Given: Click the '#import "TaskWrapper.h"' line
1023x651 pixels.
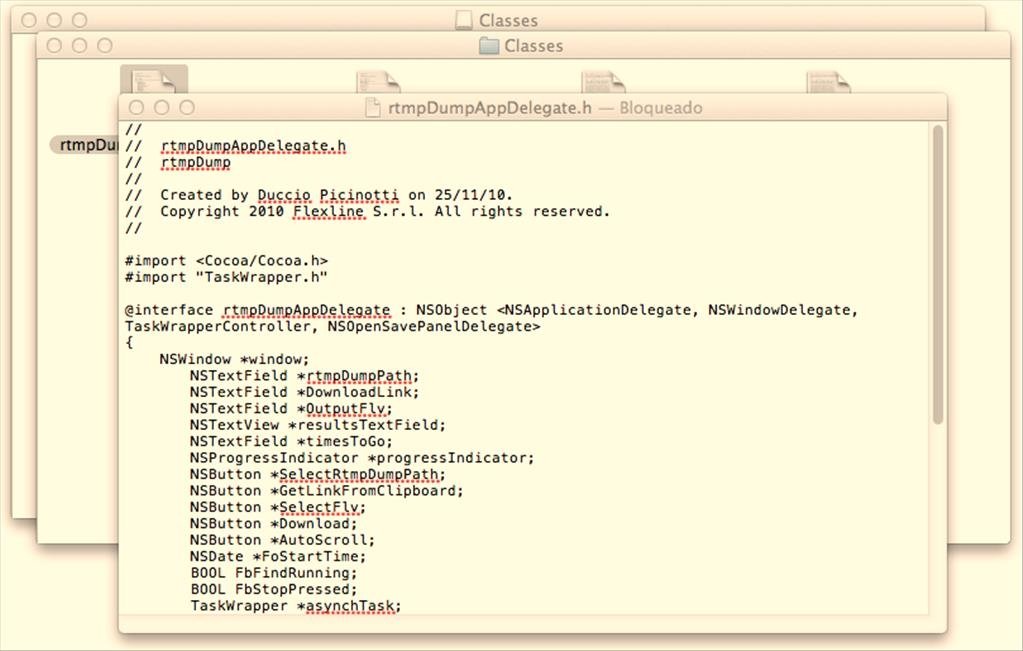Looking at the screenshot, I should pyautogui.click(x=226, y=277).
